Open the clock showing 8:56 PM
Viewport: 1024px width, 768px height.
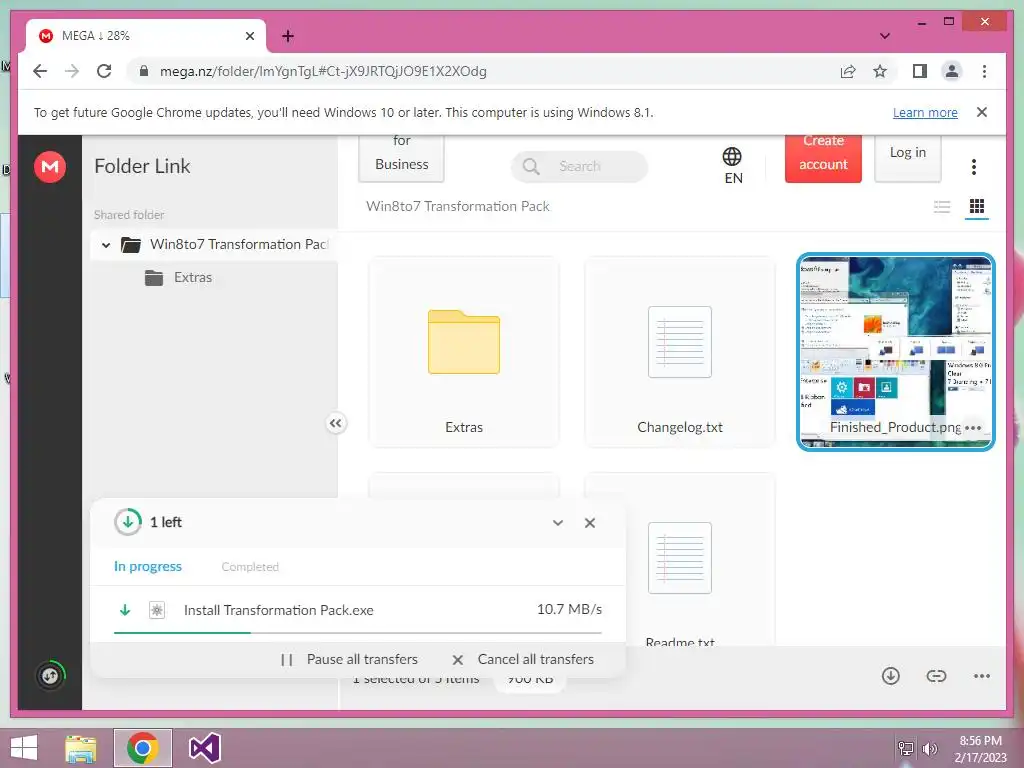point(980,749)
